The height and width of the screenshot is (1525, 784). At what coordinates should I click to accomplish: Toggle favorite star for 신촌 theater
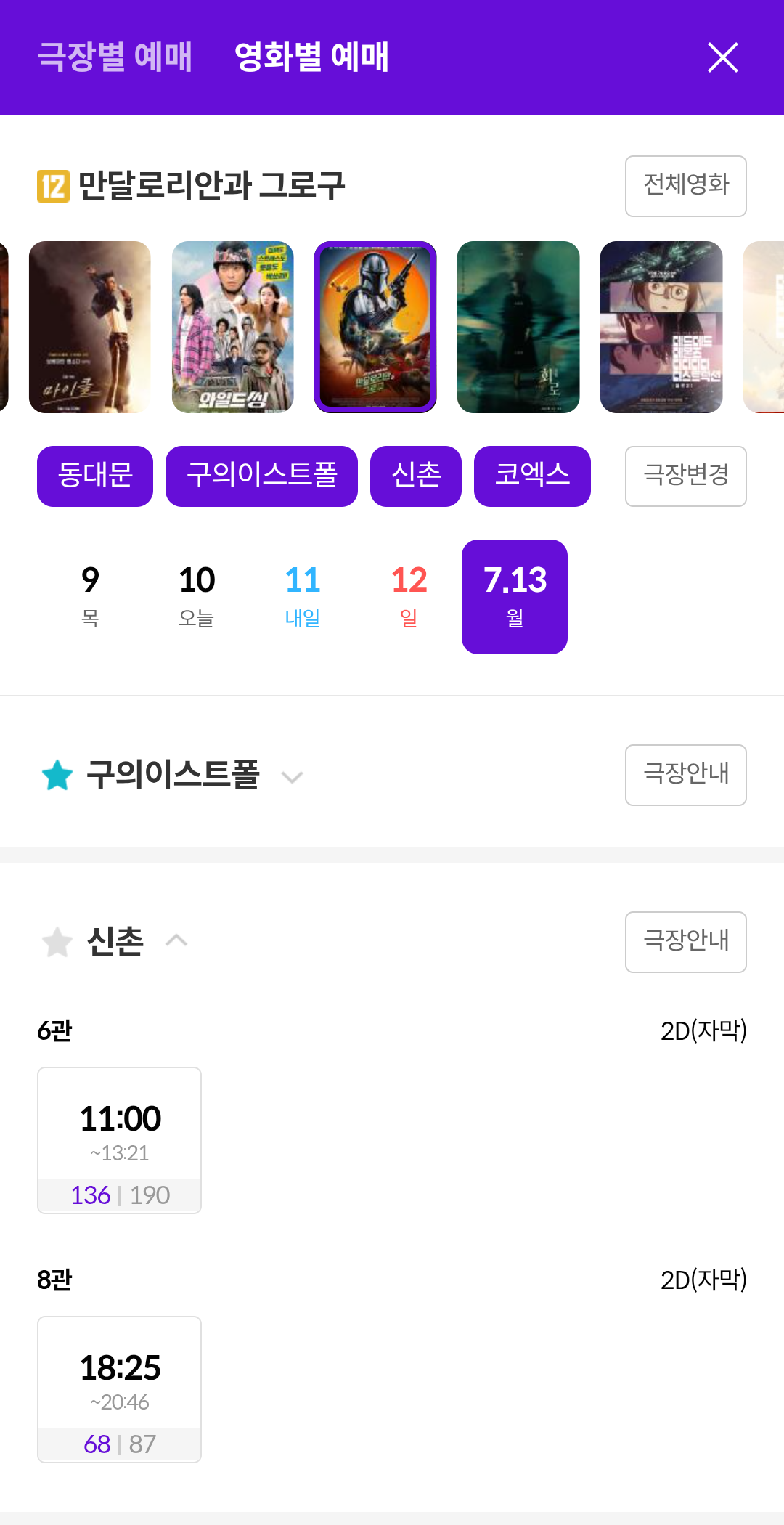[x=57, y=942]
